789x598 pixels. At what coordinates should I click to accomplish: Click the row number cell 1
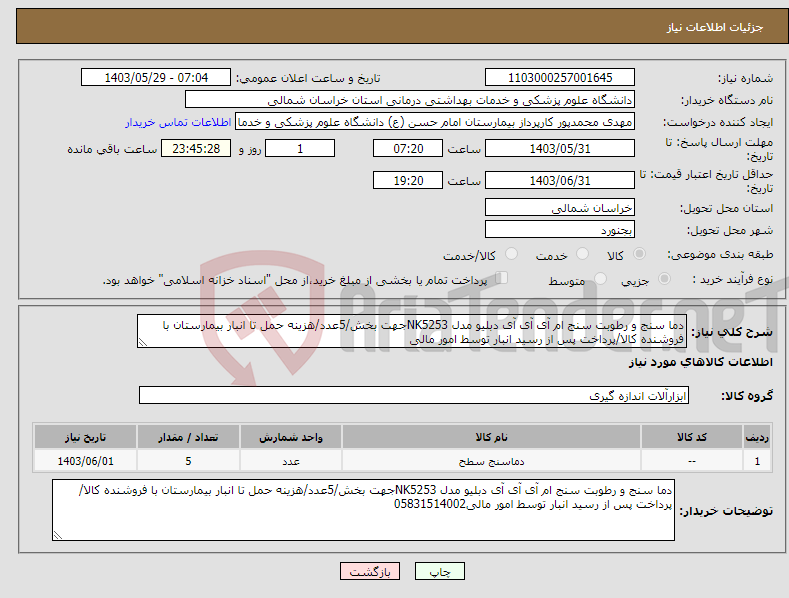pos(757,461)
